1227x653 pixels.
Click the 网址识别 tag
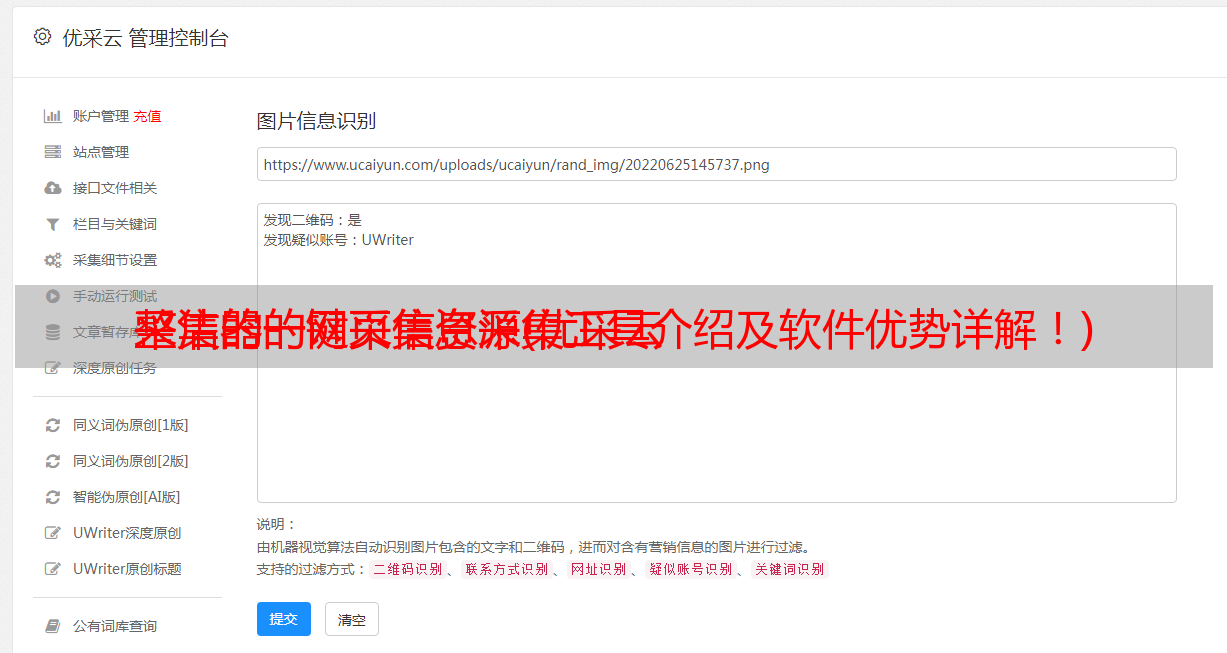tap(598, 569)
